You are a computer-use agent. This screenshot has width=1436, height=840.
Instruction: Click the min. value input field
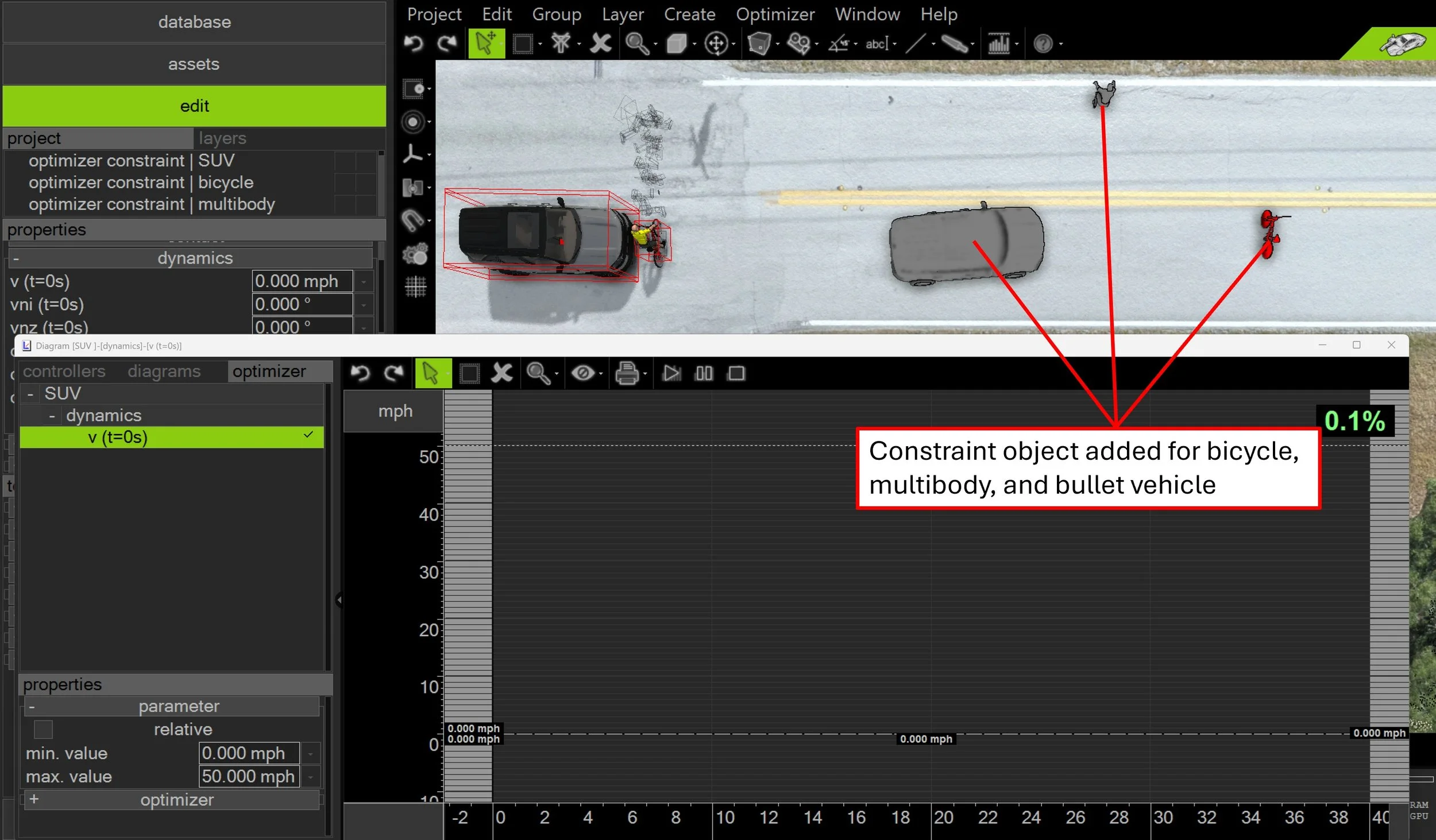coord(248,753)
